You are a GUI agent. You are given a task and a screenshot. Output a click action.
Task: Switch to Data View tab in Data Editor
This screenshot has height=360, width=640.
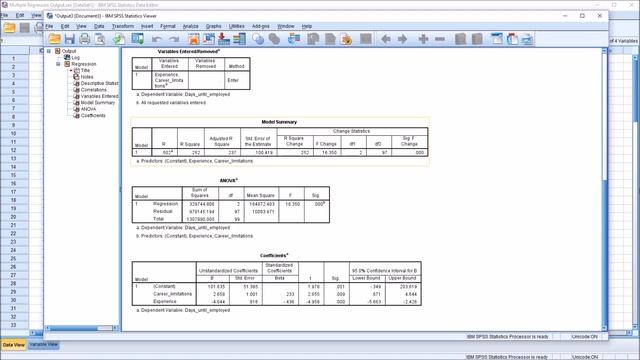[13, 345]
